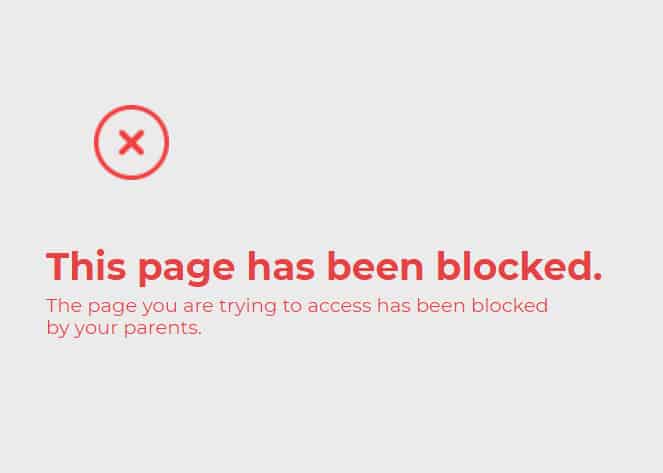Click the word 'The' starting the subtext
The width and height of the screenshot is (663, 473).
pyautogui.click(x=64, y=306)
